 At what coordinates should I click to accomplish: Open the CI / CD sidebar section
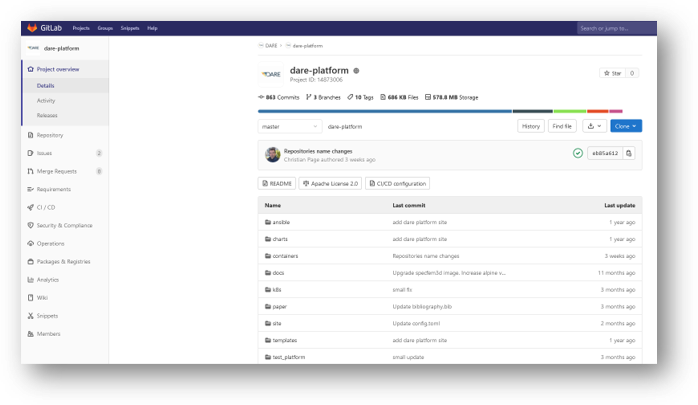click(46, 207)
